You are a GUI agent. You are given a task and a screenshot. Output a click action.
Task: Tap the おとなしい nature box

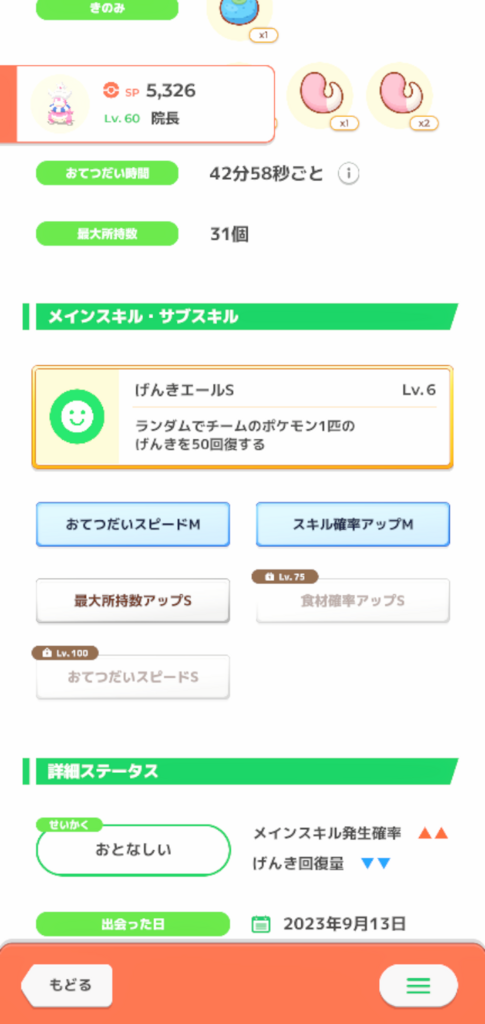tap(133, 850)
